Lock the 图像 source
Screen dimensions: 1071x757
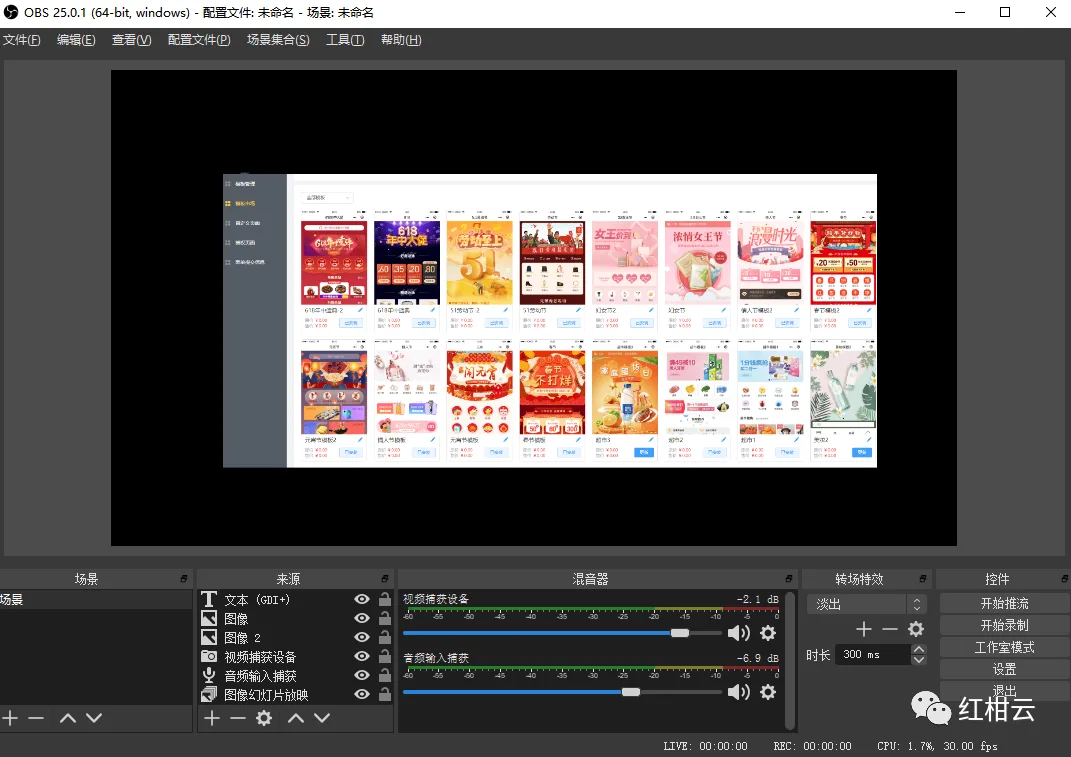point(385,618)
